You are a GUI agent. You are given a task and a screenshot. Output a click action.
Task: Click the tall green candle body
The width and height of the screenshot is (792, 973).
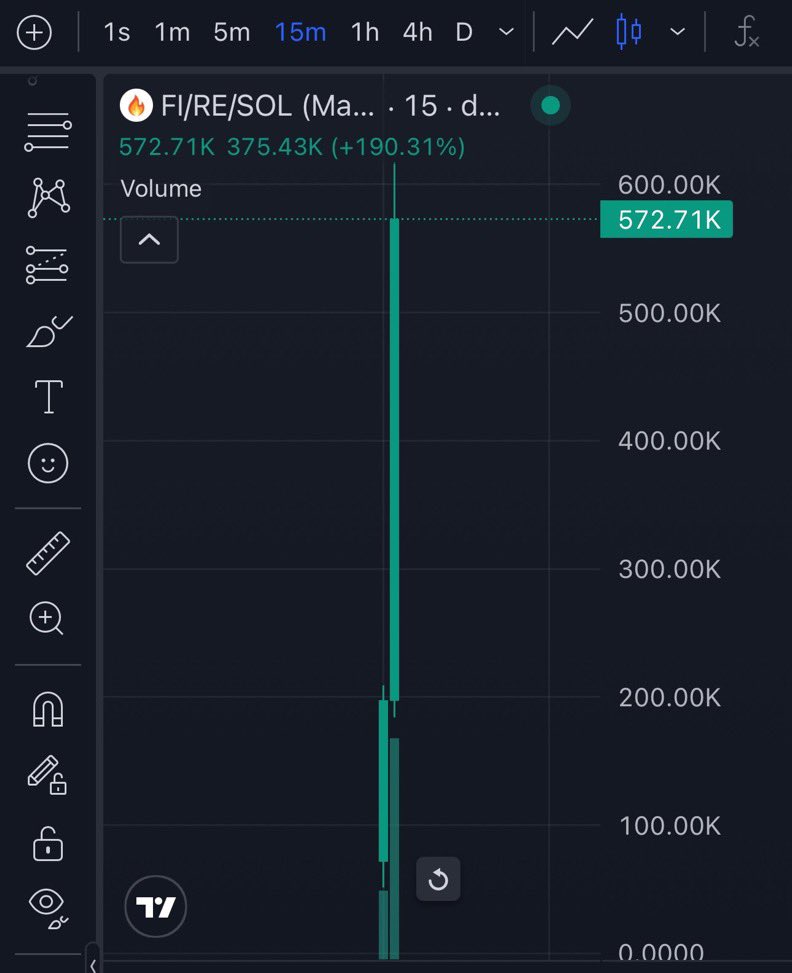click(394, 459)
